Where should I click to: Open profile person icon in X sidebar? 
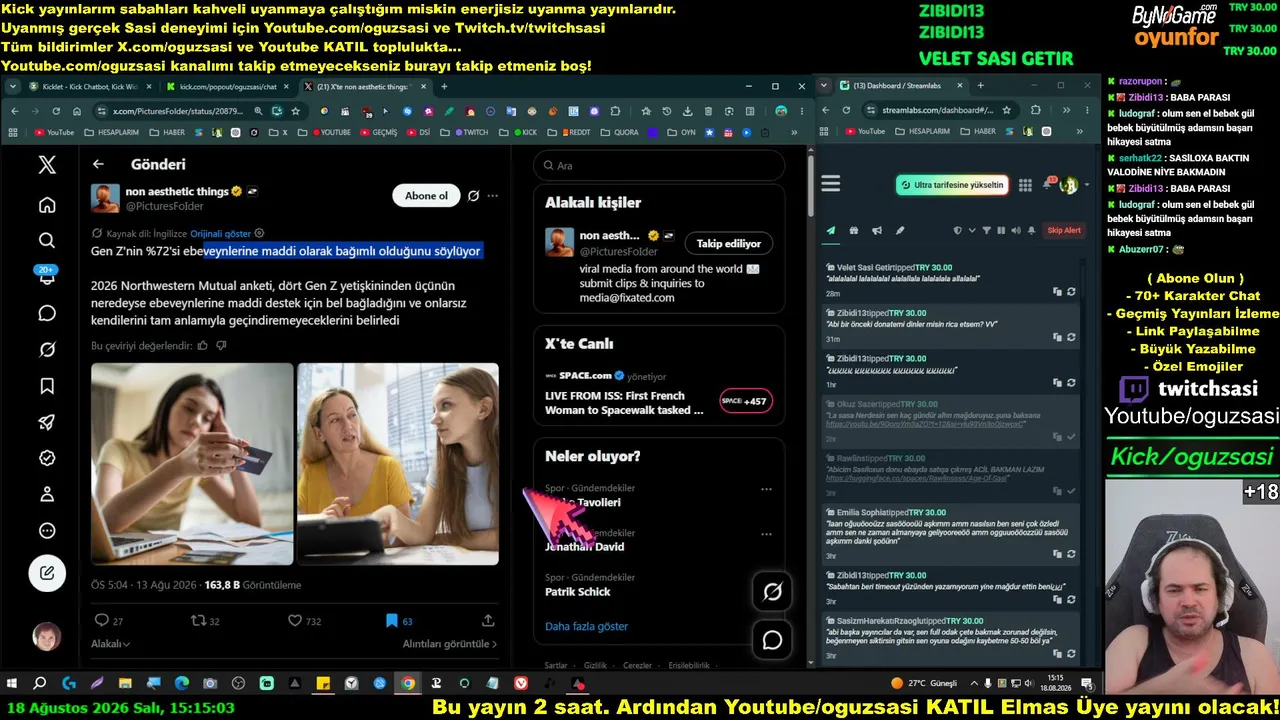[x=47, y=494]
